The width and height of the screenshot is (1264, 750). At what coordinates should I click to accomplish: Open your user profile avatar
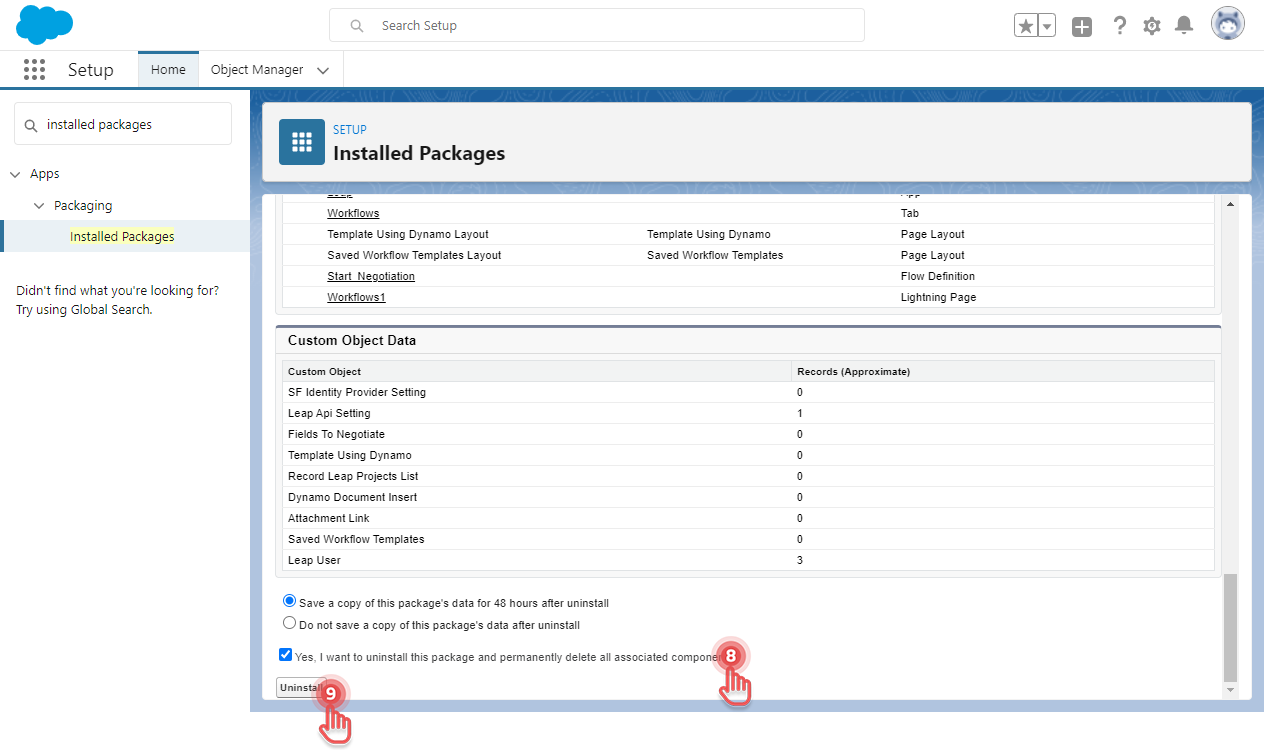[1227, 23]
